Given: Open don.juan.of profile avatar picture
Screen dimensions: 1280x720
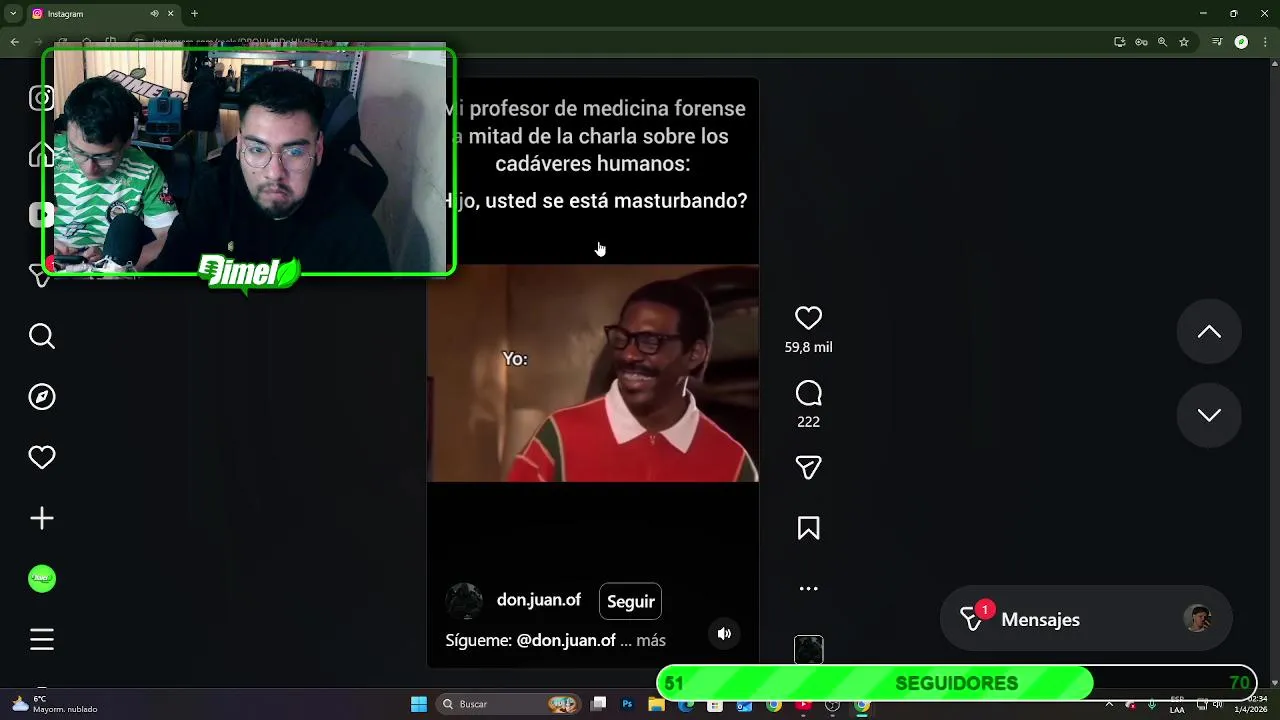Looking at the screenshot, I should pos(464,601).
